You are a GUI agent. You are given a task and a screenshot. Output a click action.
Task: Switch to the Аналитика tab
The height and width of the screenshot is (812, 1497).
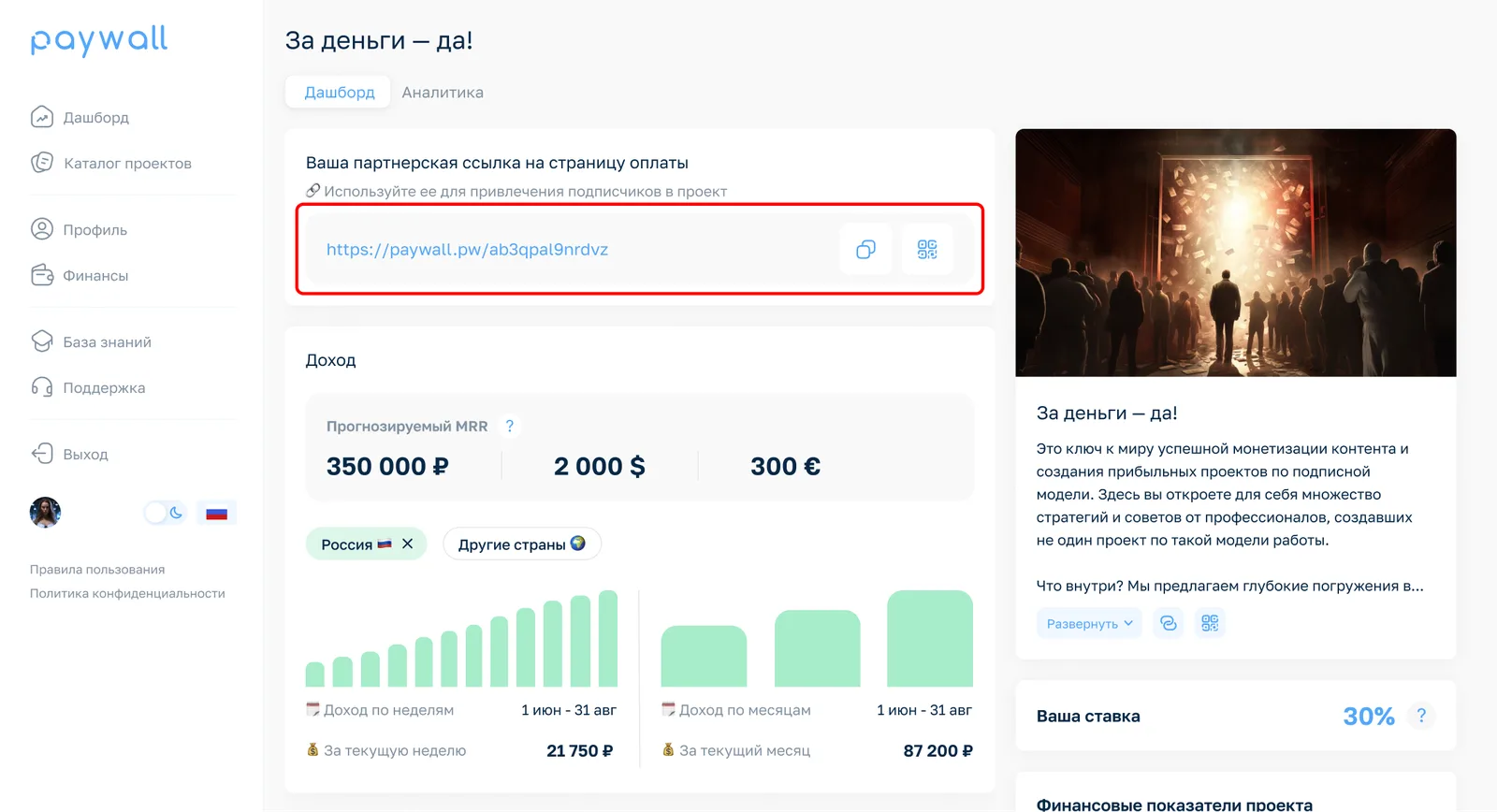click(443, 92)
